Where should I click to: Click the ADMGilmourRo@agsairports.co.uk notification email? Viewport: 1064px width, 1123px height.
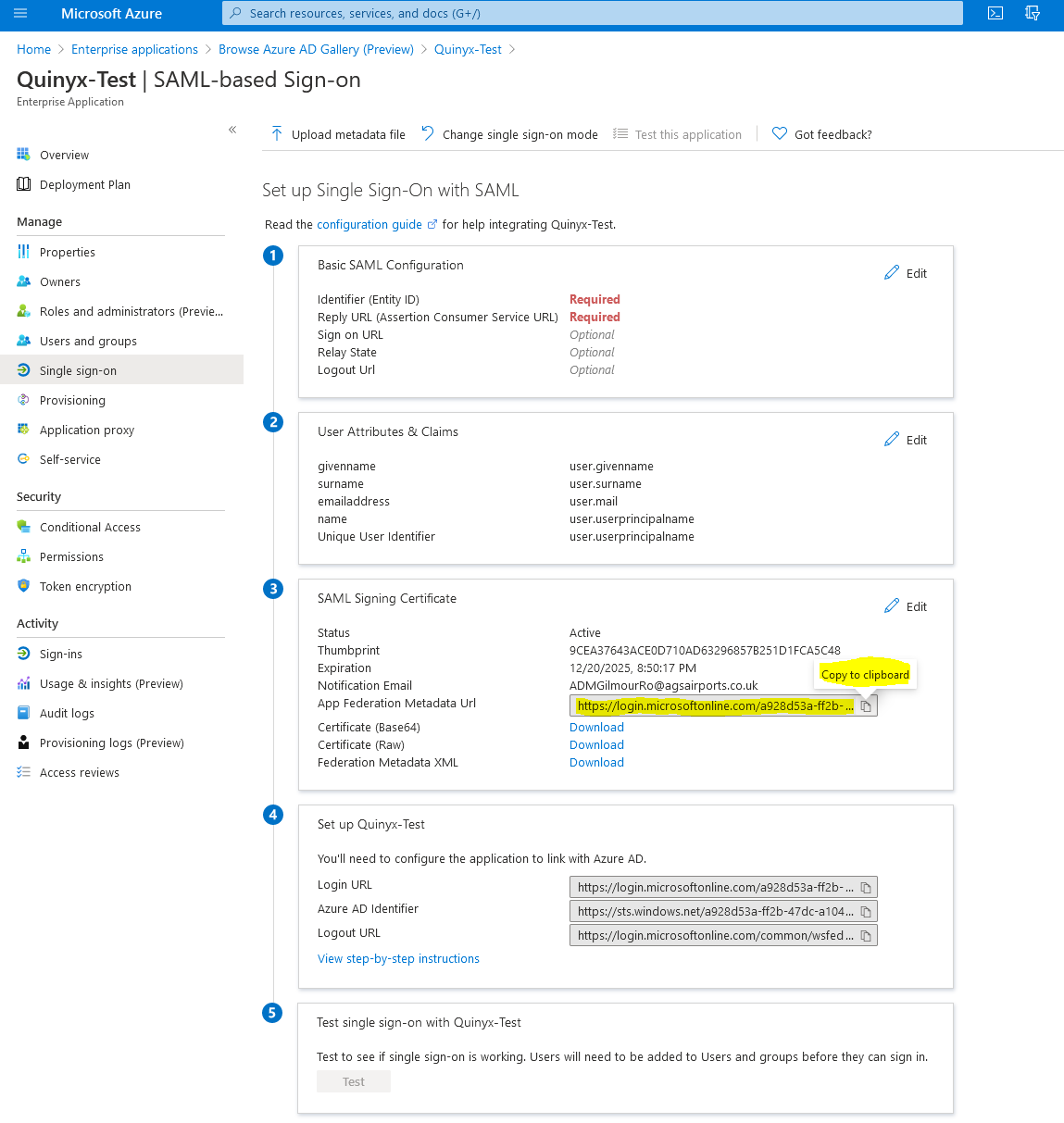pyautogui.click(x=663, y=685)
